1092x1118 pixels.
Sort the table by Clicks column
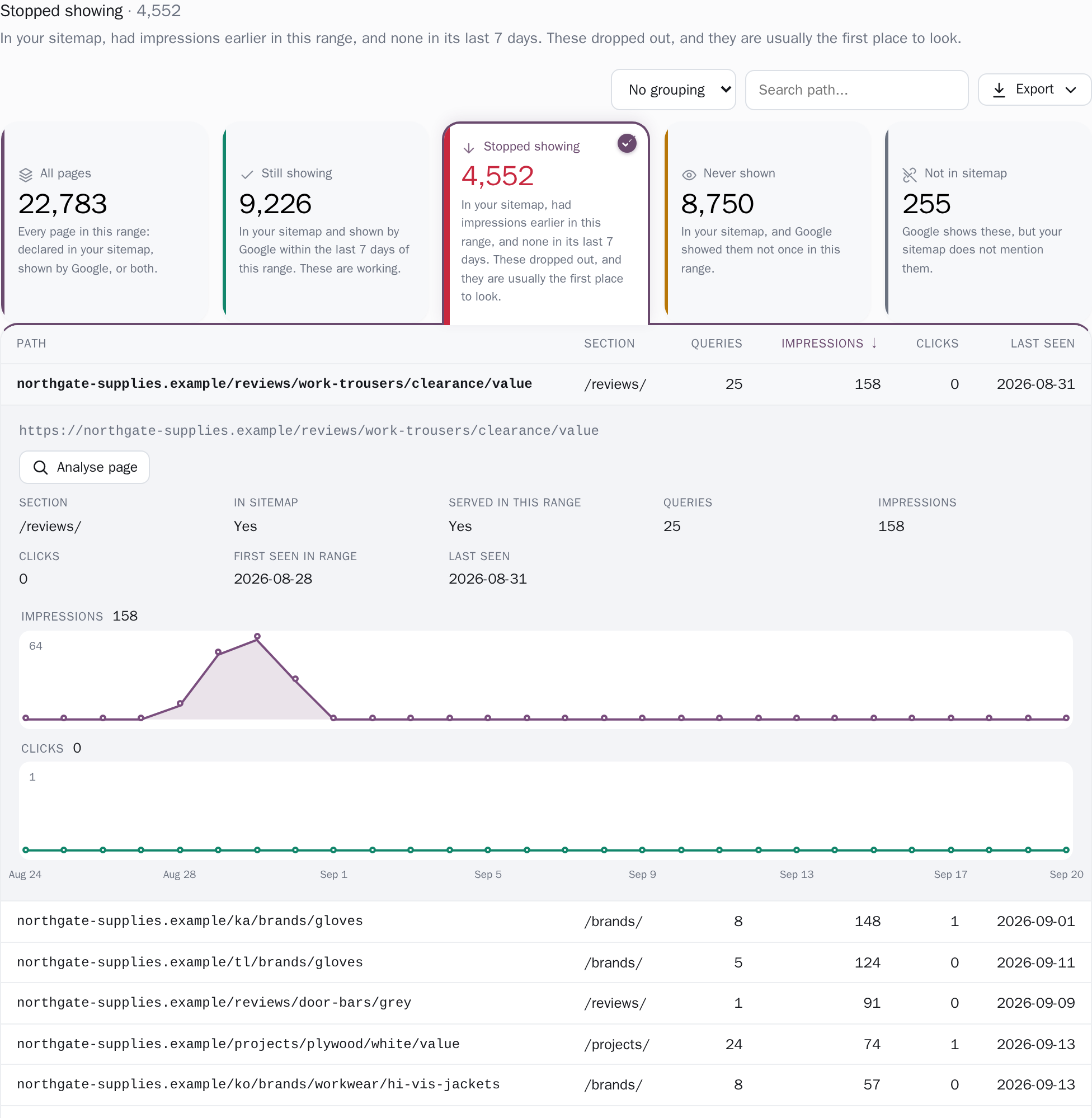[x=937, y=343]
